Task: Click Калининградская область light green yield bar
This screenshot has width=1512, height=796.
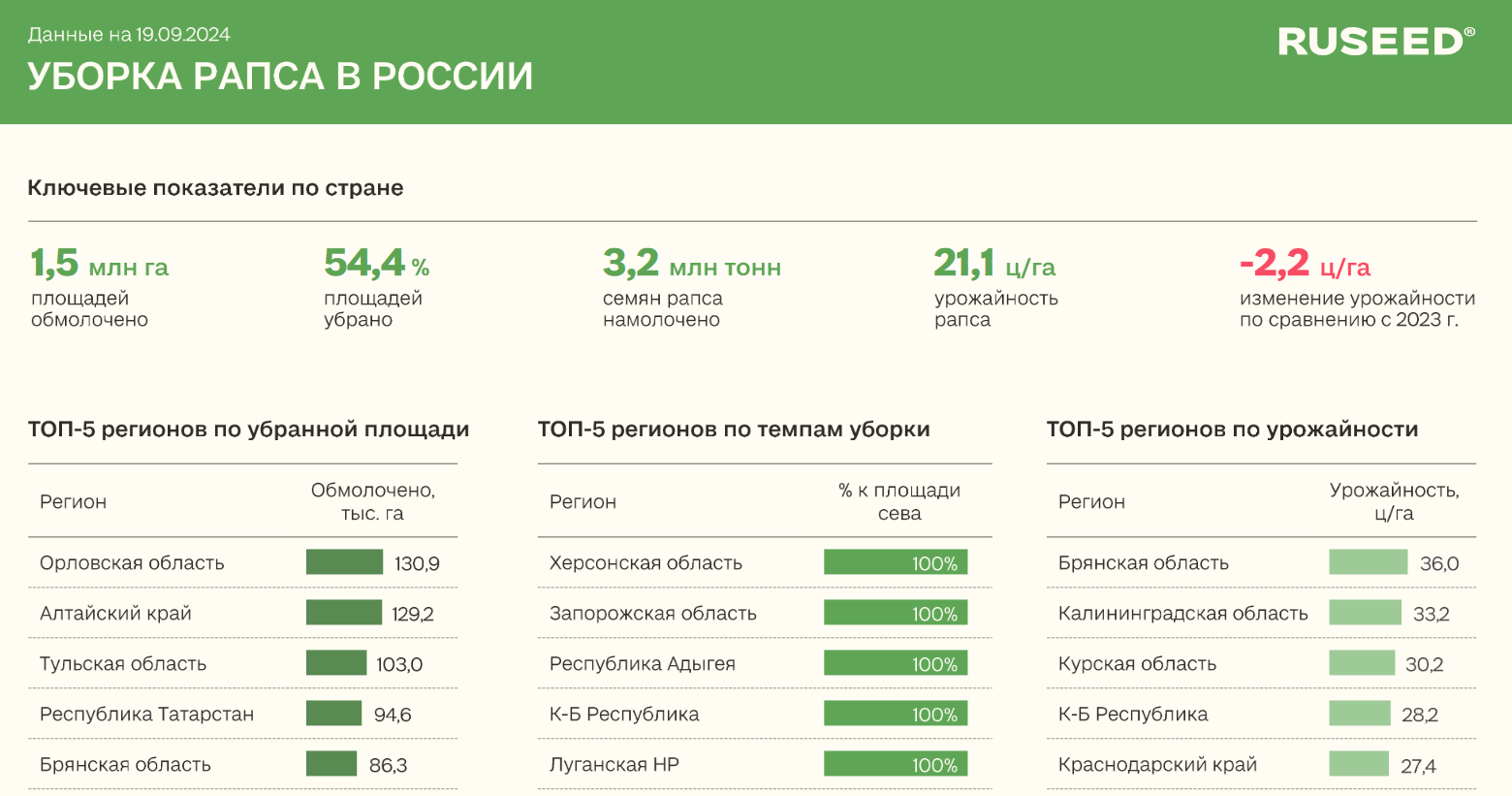Action: (x=1365, y=613)
